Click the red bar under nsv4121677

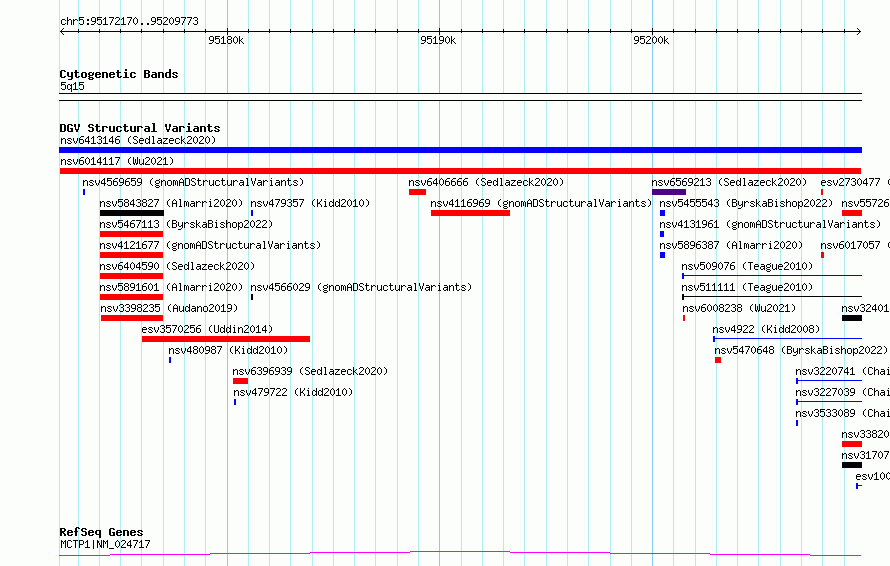[131, 255]
